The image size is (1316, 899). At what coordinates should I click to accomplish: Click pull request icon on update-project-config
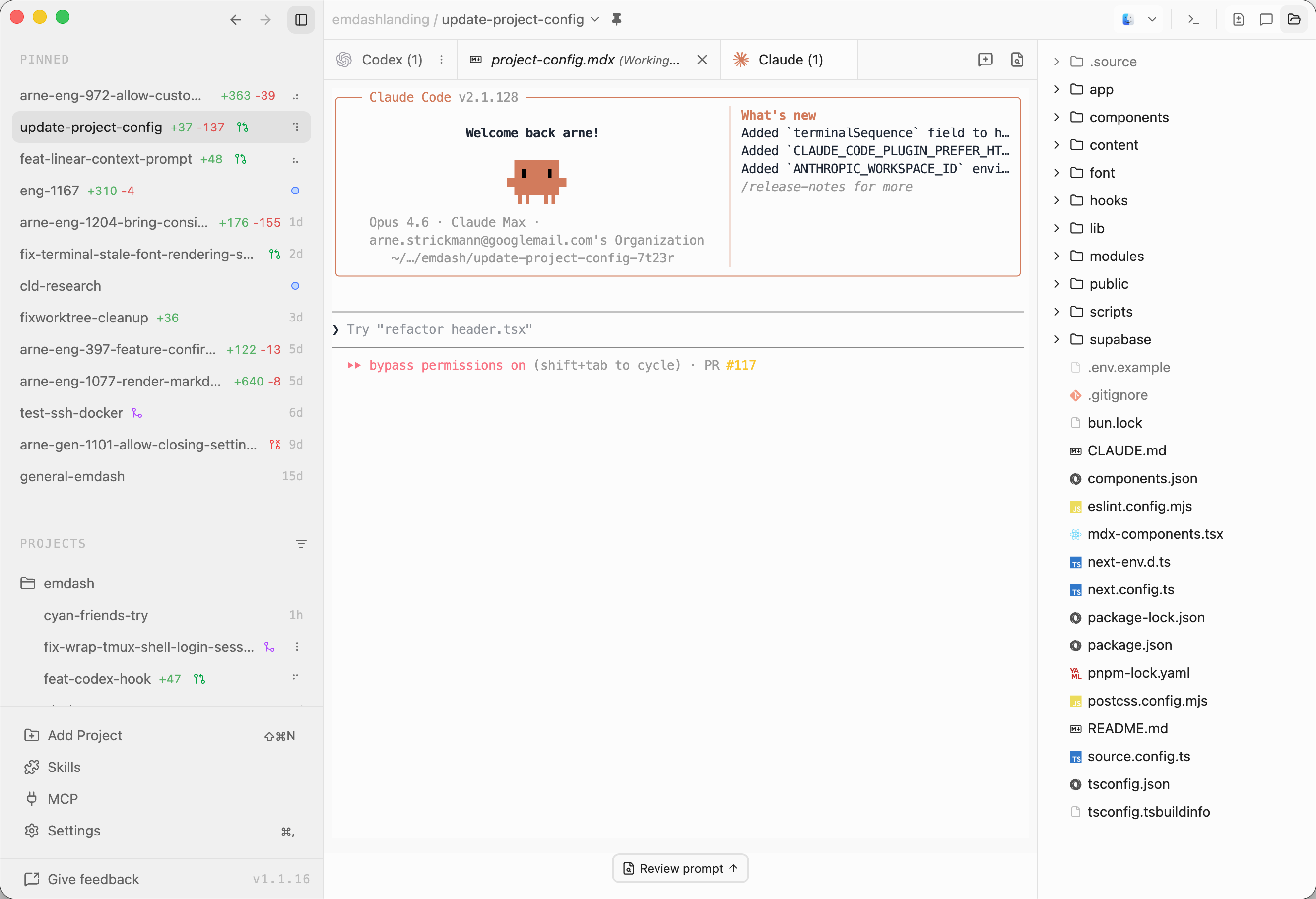pos(242,128)
